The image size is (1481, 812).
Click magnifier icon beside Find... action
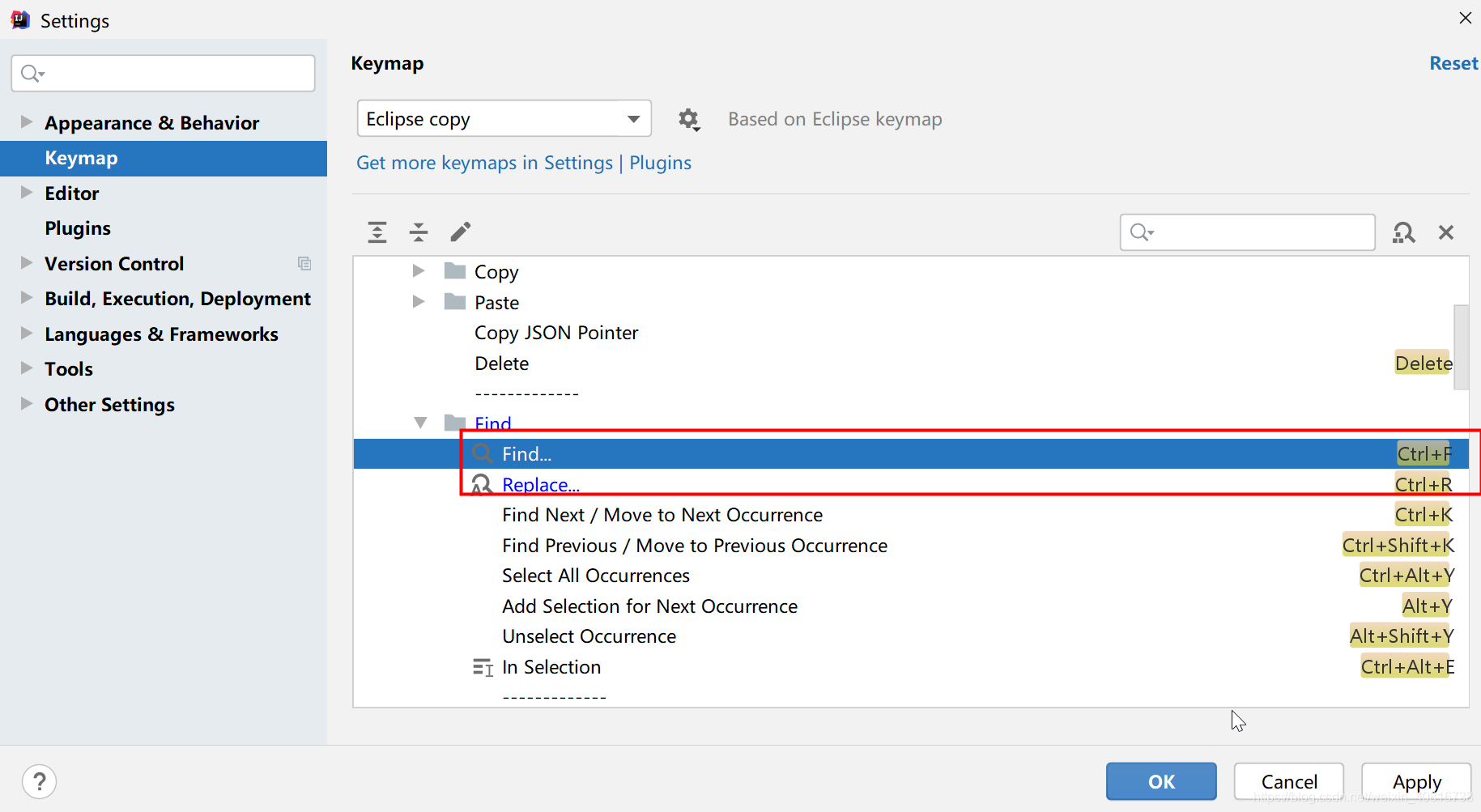(483, 453)
